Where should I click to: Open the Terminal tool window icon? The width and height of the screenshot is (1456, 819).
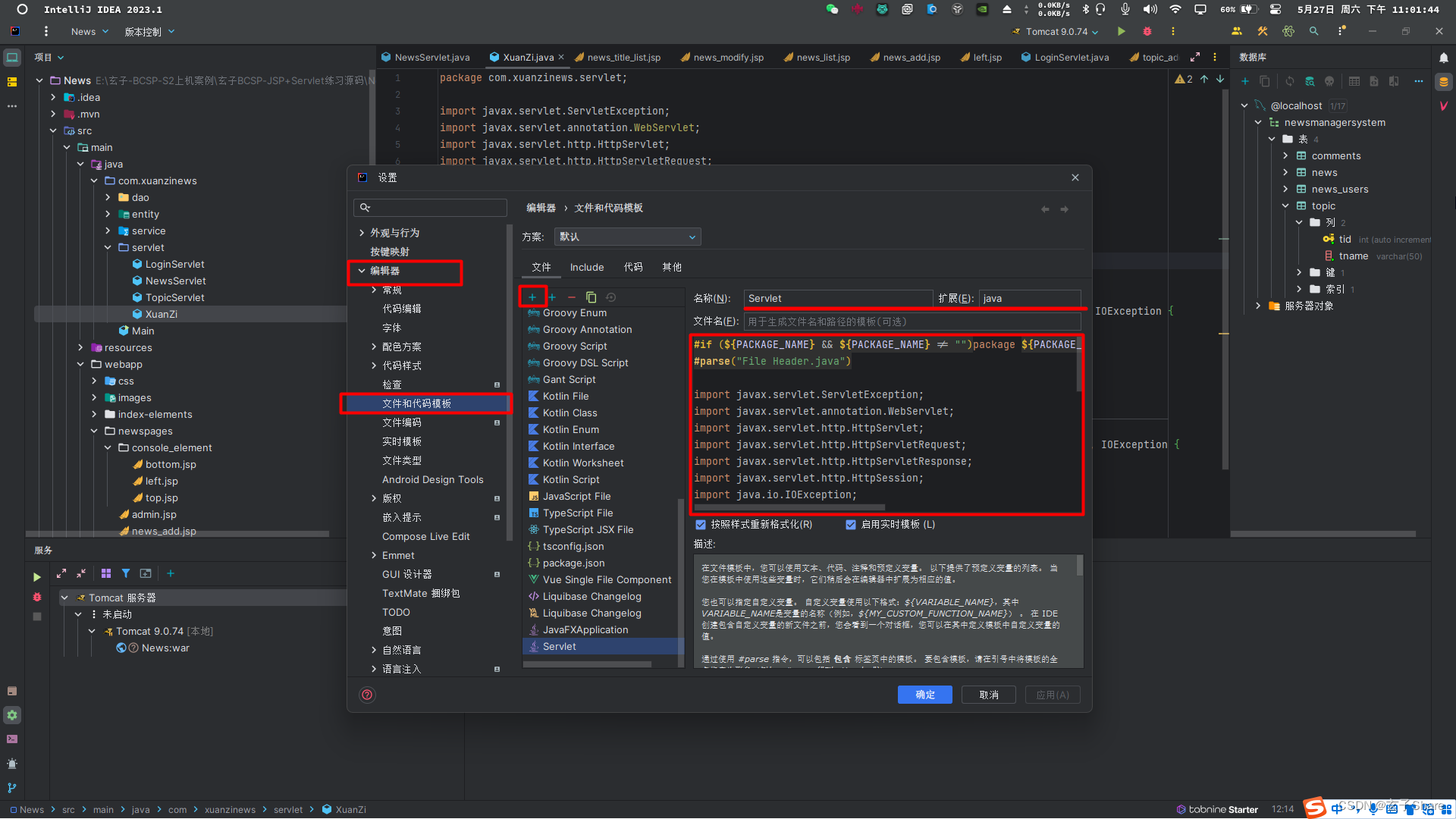pyautogui.click(x=12, y=739)
